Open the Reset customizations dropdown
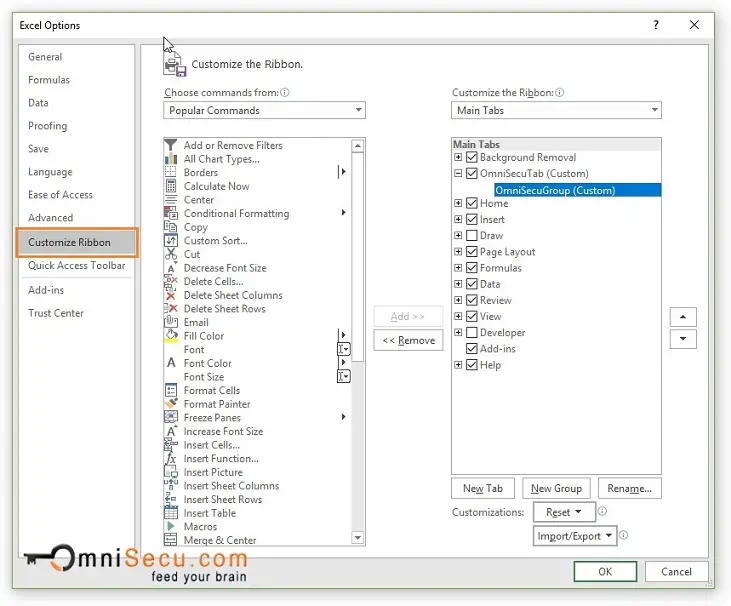 coord(564,512)
